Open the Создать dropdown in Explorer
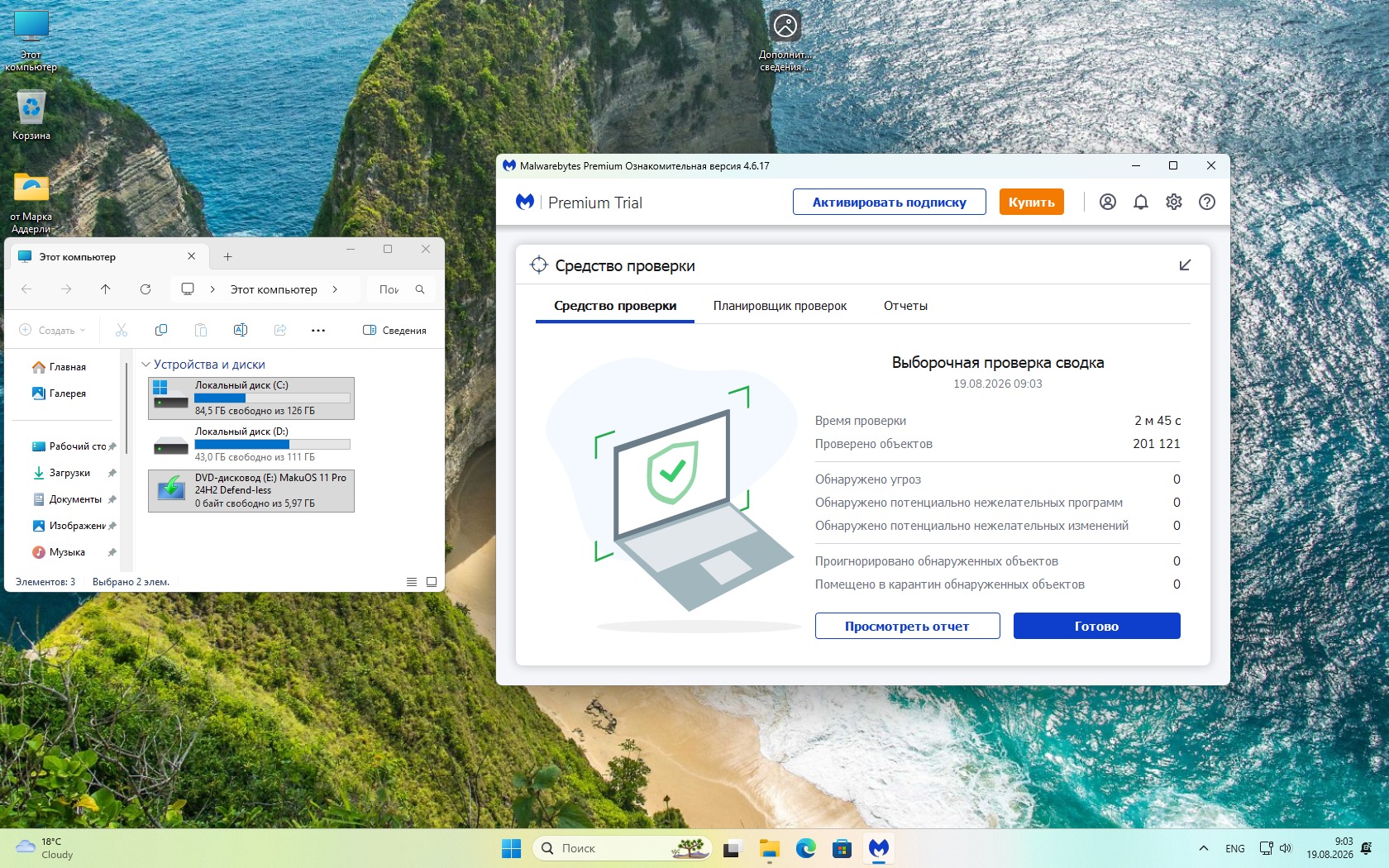Image resolution: width=1389 pixels, height=868 pixels. click(x=52, y=330)
